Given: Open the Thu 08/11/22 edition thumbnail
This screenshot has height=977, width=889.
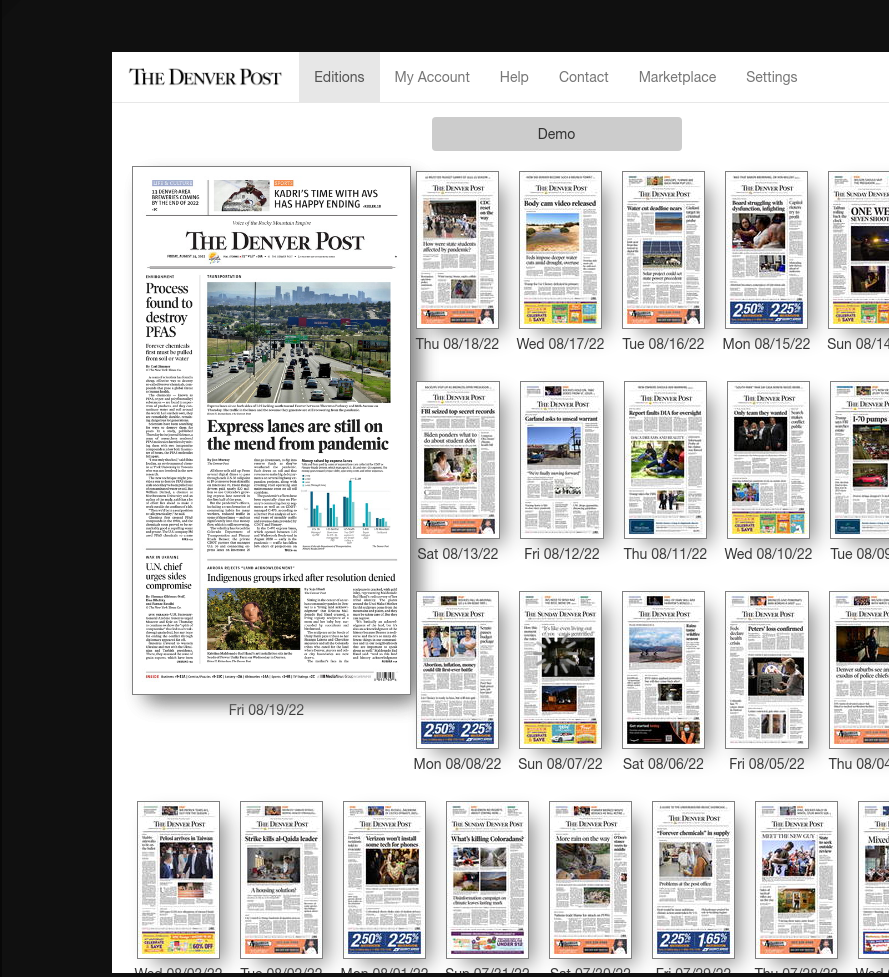Looking at the screenshot, I should (665, 460).
